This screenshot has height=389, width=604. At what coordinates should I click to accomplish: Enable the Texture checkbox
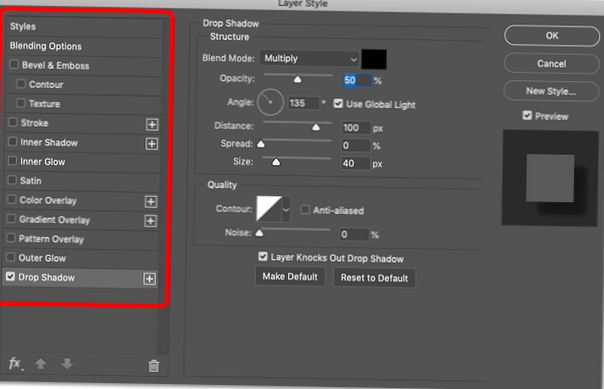[x=21, y=103]
